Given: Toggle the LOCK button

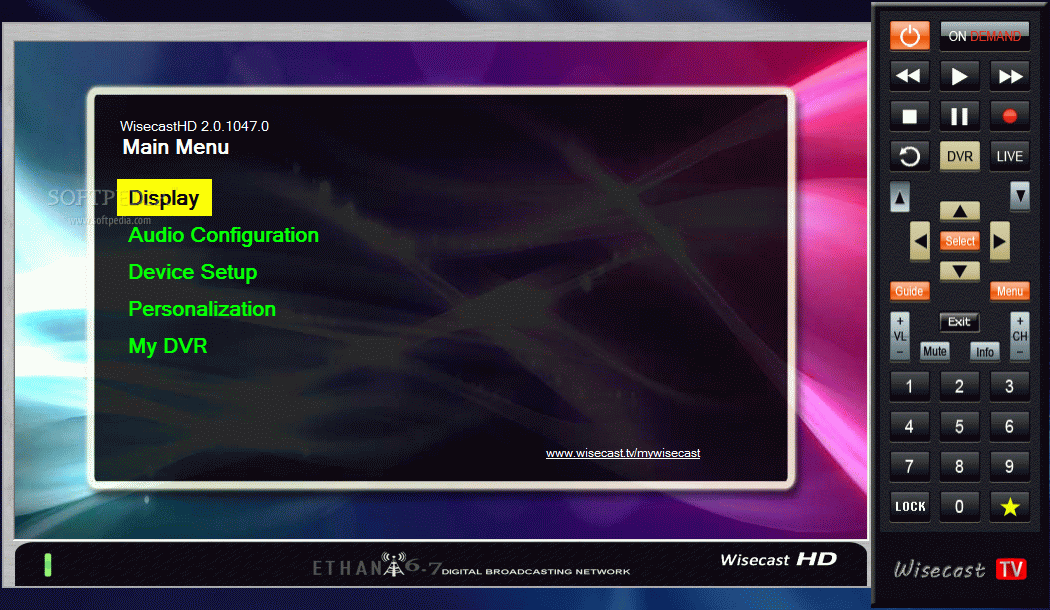Looking at the screenshot, I should pyautogui.click(x=909, y=507).
